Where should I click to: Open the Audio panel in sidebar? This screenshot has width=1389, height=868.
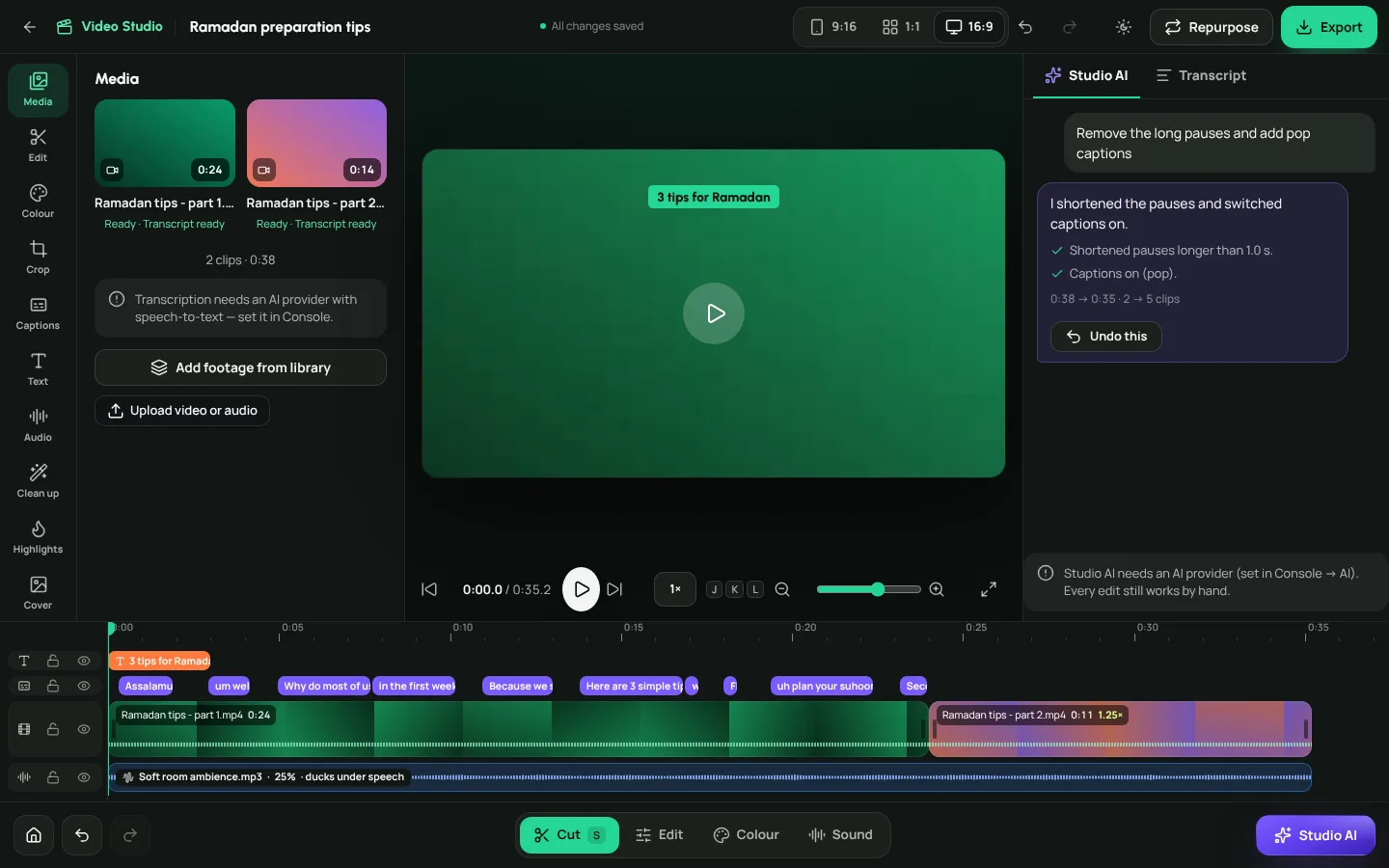(x=38, y=425)
